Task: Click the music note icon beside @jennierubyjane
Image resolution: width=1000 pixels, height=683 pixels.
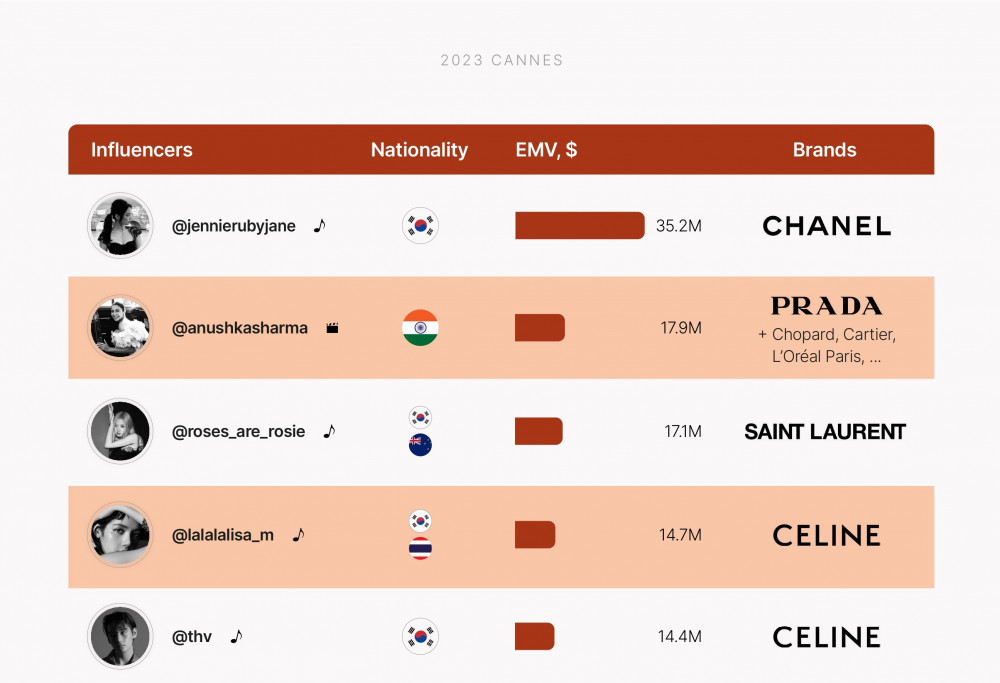Action: (320, 225)
